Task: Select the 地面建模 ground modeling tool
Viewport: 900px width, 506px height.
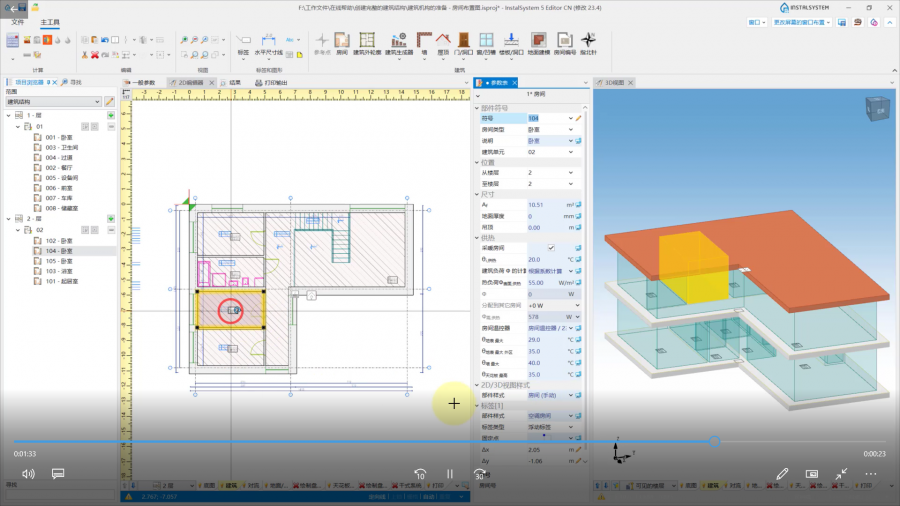Action: point(539,42)
